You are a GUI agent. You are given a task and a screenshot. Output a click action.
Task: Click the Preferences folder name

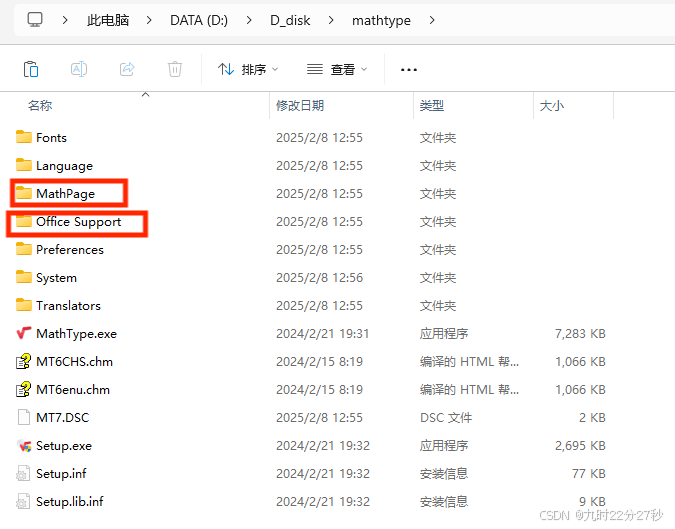tap(70, 250)
